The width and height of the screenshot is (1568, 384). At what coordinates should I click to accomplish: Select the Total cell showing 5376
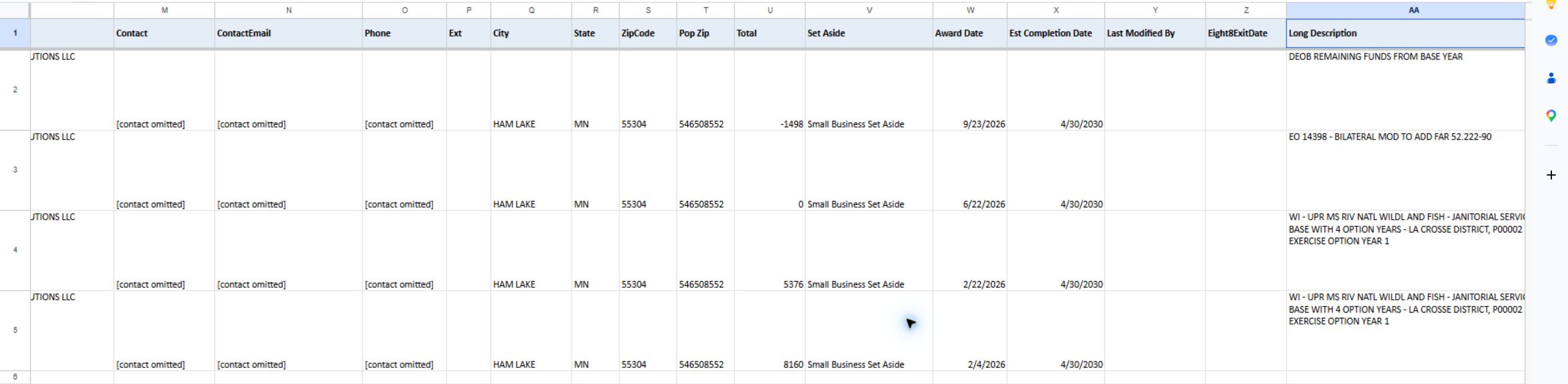click(x=770, y=250)
